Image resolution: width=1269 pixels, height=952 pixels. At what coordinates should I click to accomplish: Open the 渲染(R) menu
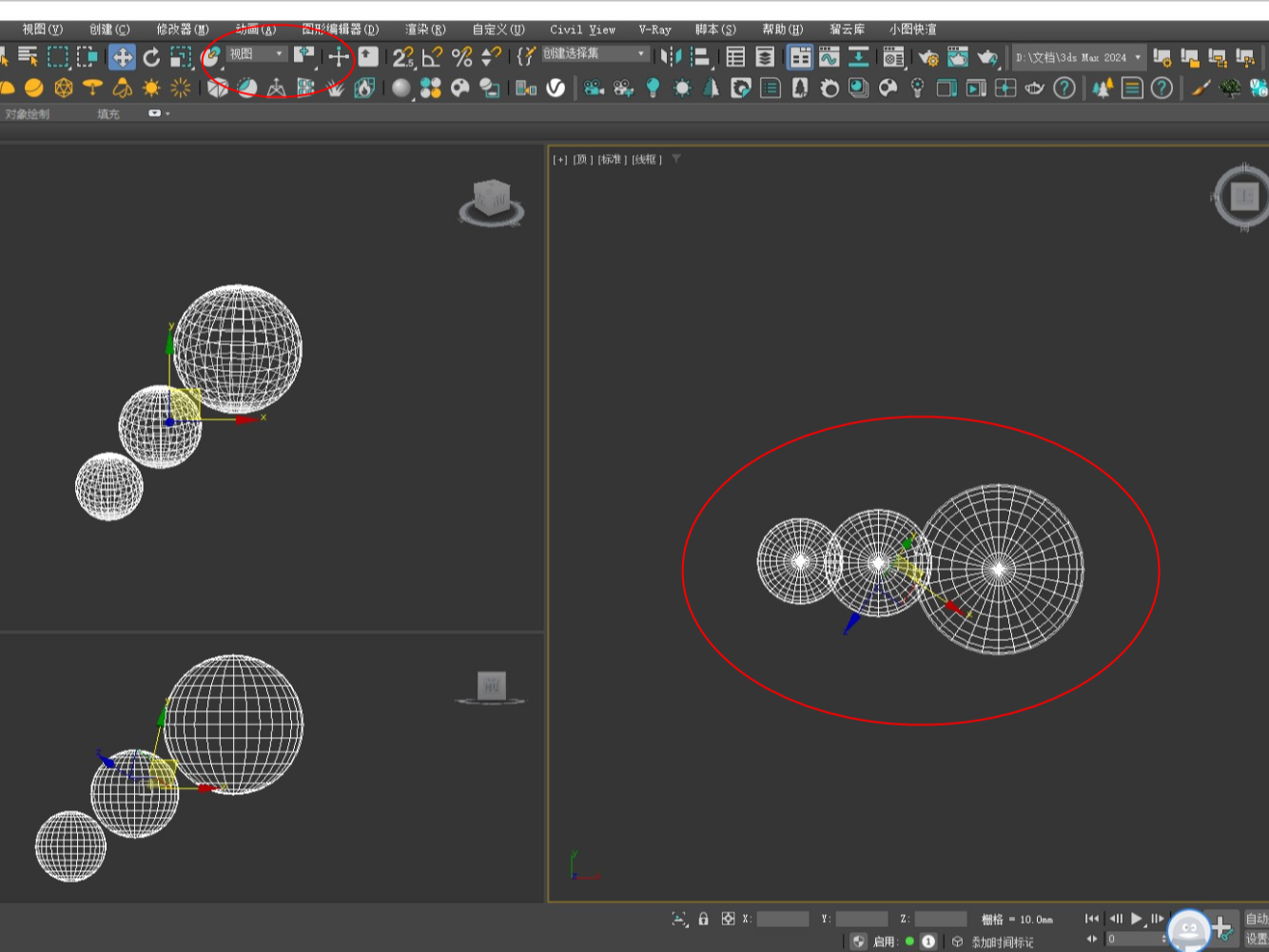(x=424, y=29)
